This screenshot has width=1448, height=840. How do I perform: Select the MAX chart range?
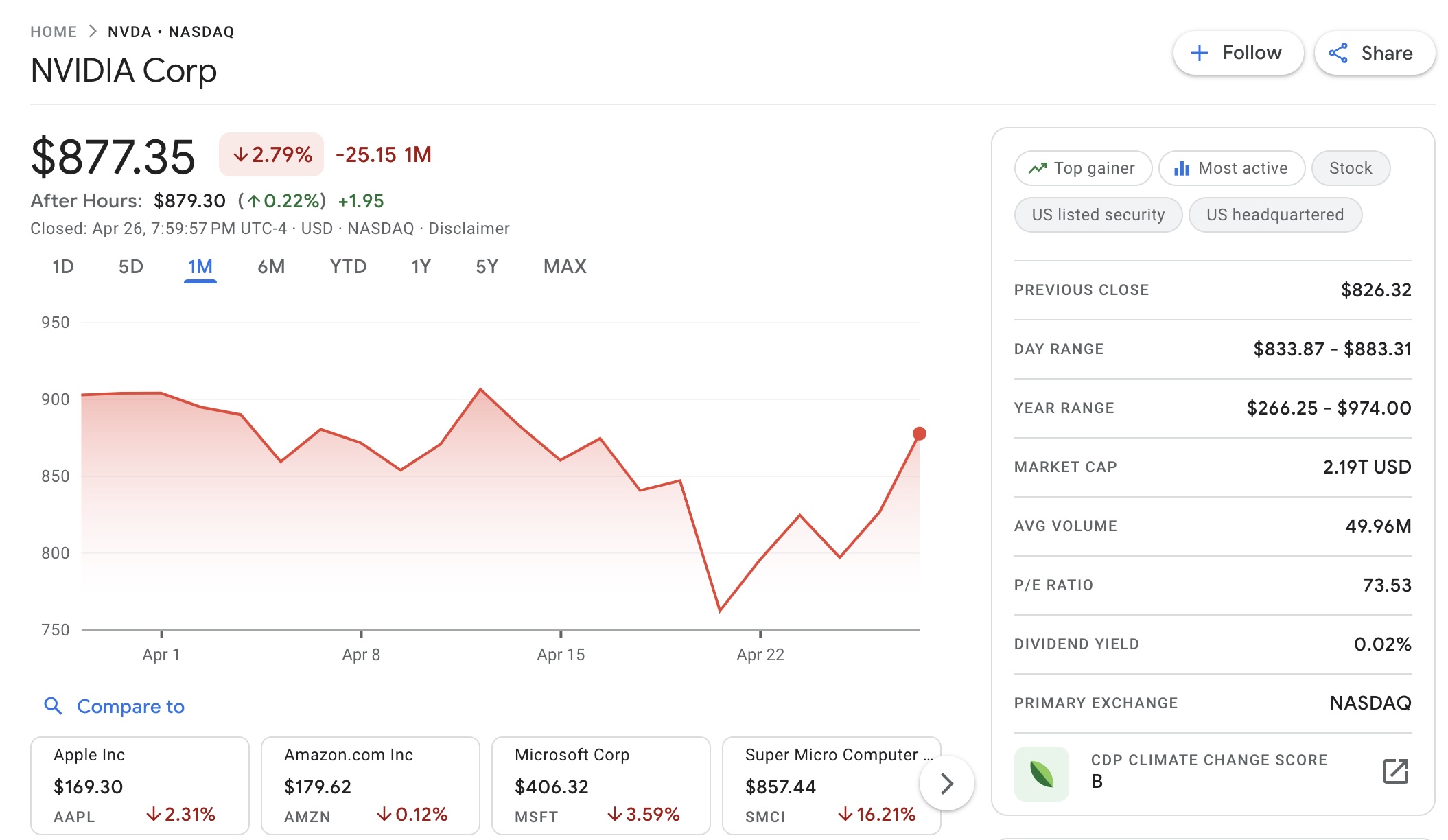[x=565, y=266]
